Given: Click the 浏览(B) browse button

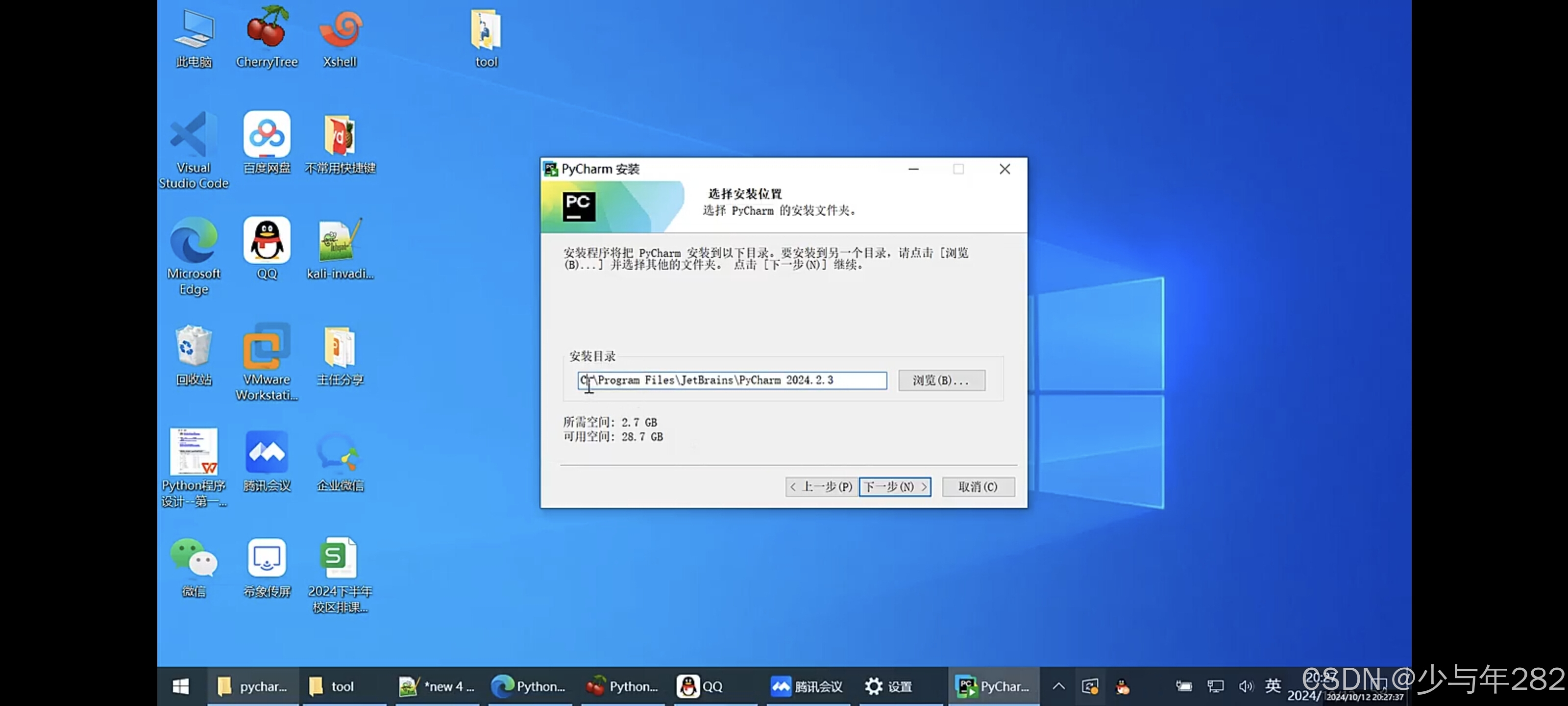Looking at the screenshot, I should (942, 380).
